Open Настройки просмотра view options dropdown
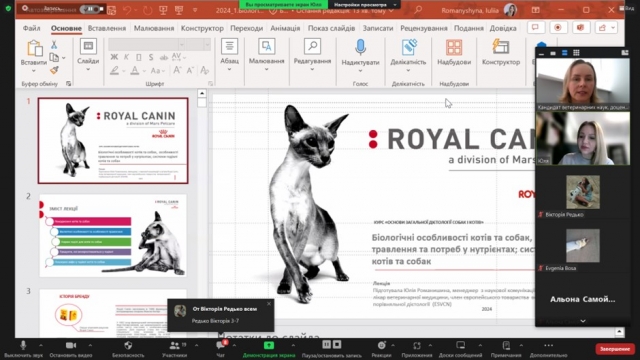This screenshot has width=640, height=360. [x=364, y=4]
